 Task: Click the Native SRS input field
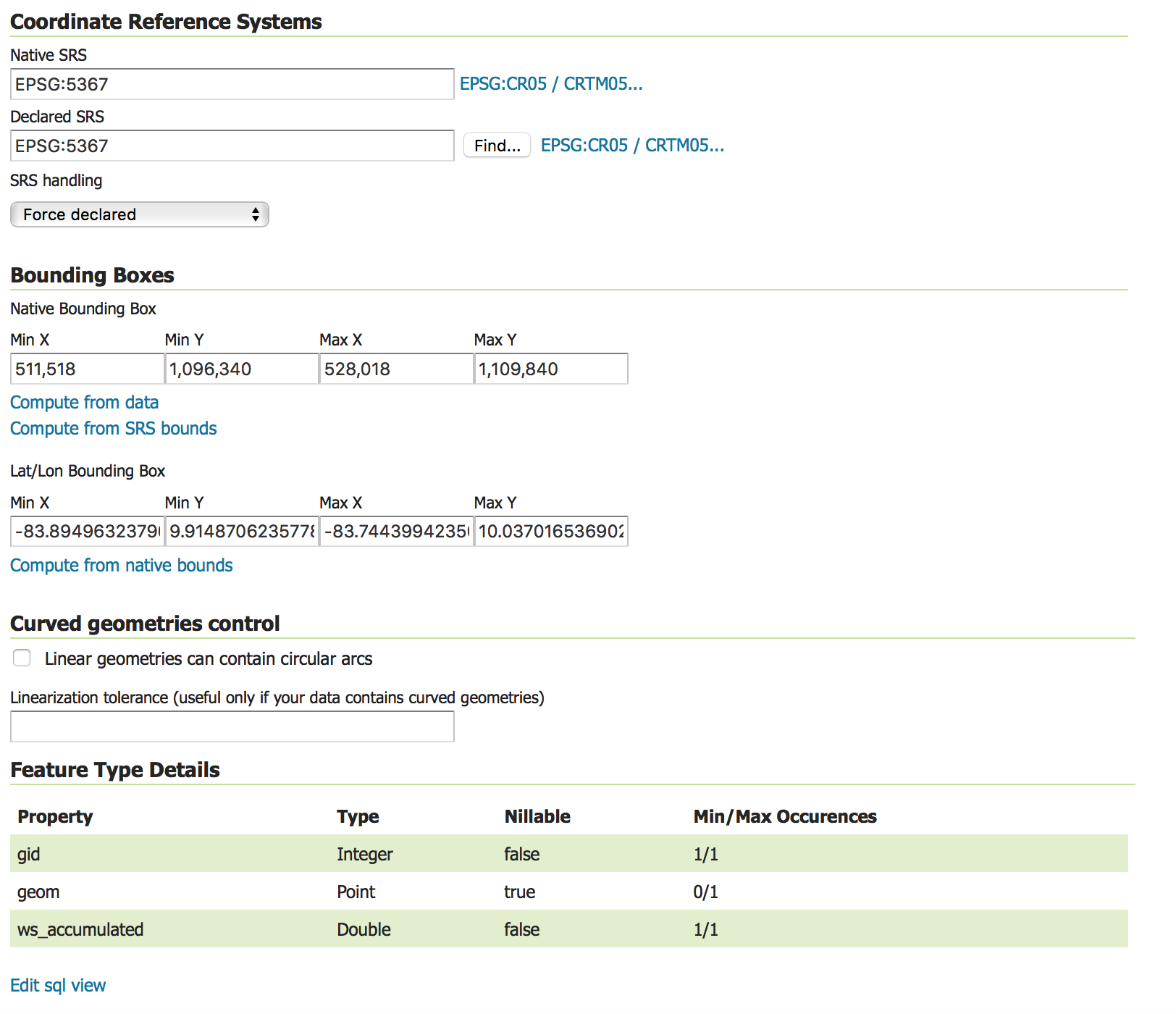232,85
